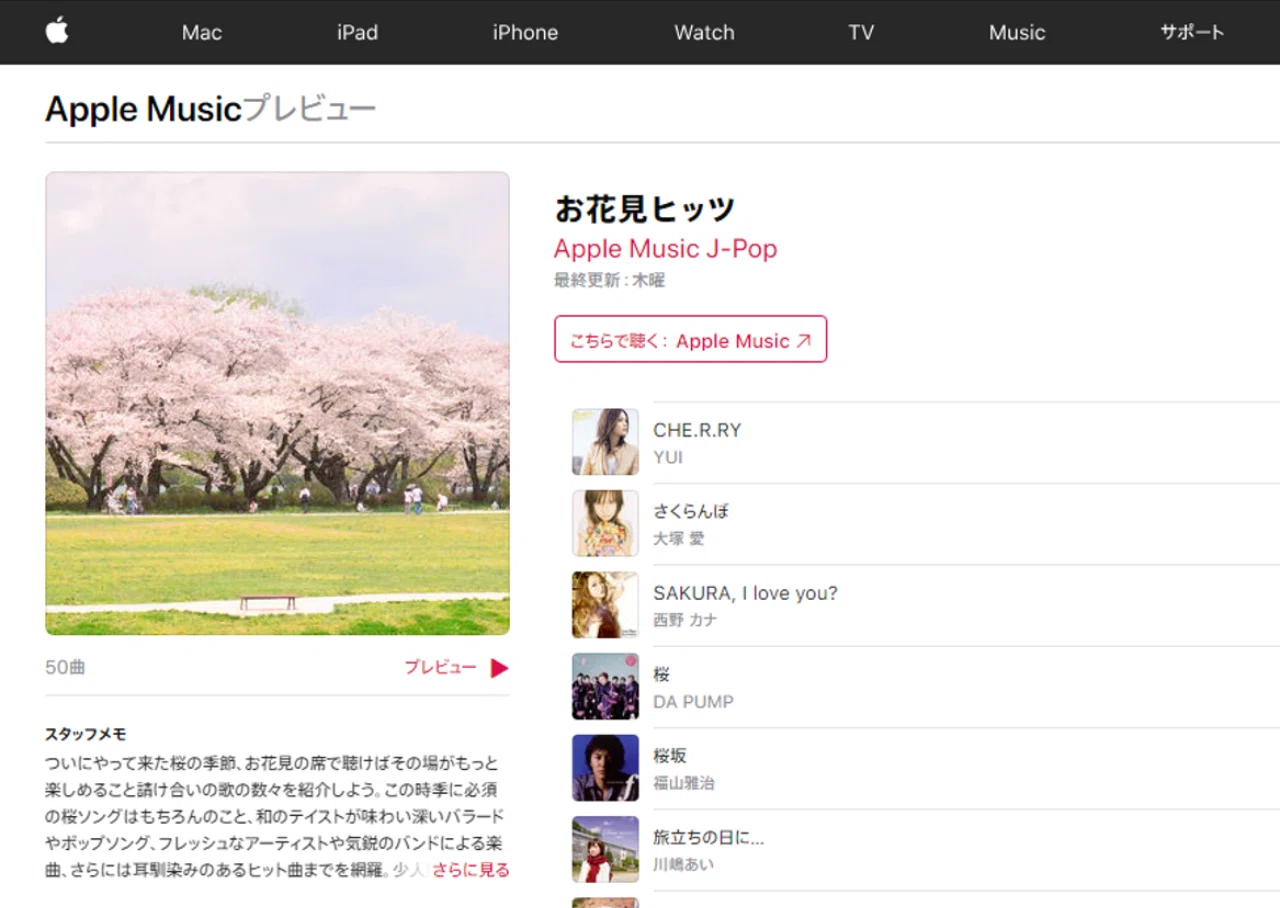This screenshot has height=908, width=1280.
Task: Click the playlist title お花見ヒッツ
Action: [644, 208]
